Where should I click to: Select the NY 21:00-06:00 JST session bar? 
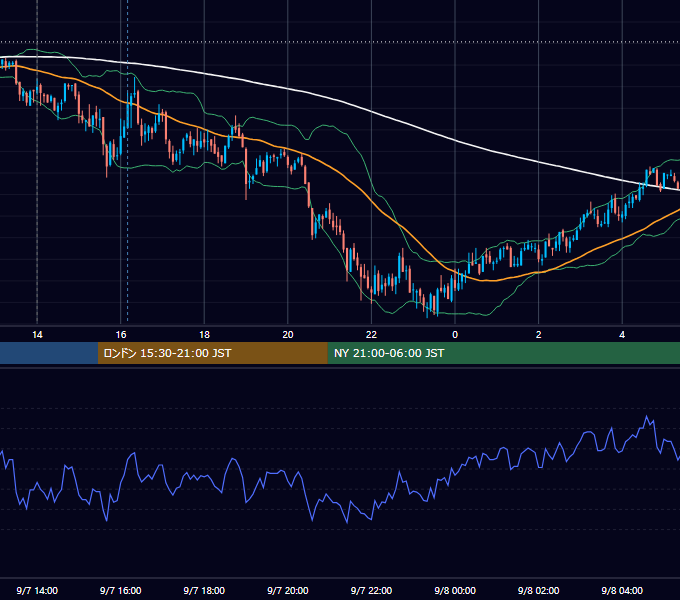tap(503, 353)
